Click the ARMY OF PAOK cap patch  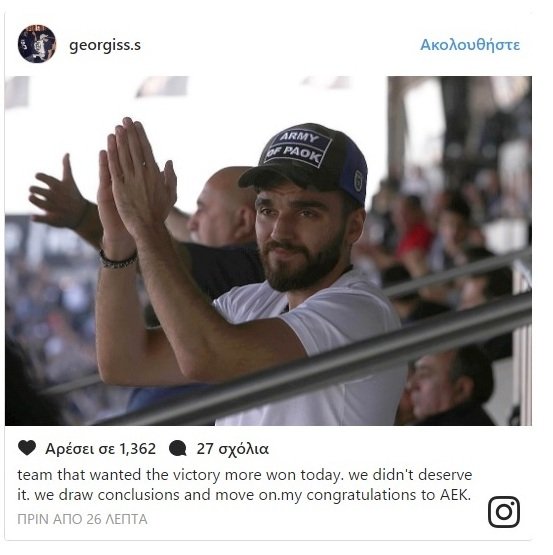pyautogui.click(x=300, y=148)
